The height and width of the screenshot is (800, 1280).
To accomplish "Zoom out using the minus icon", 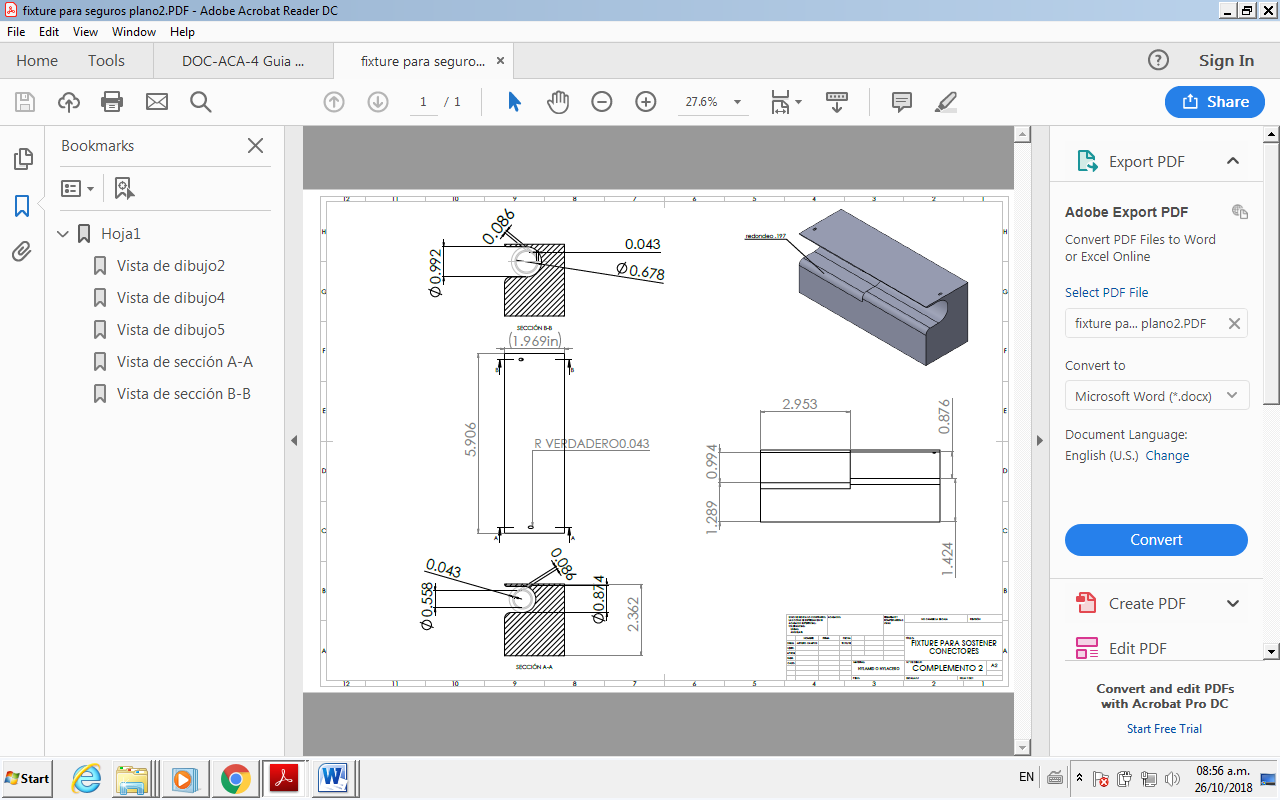I will click(x=601, y=101).
